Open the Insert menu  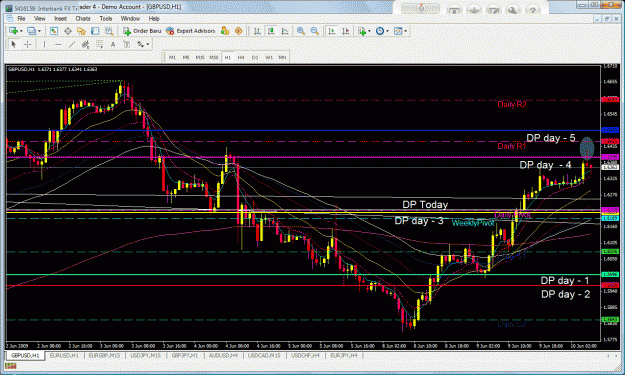[x=61, y=19]
